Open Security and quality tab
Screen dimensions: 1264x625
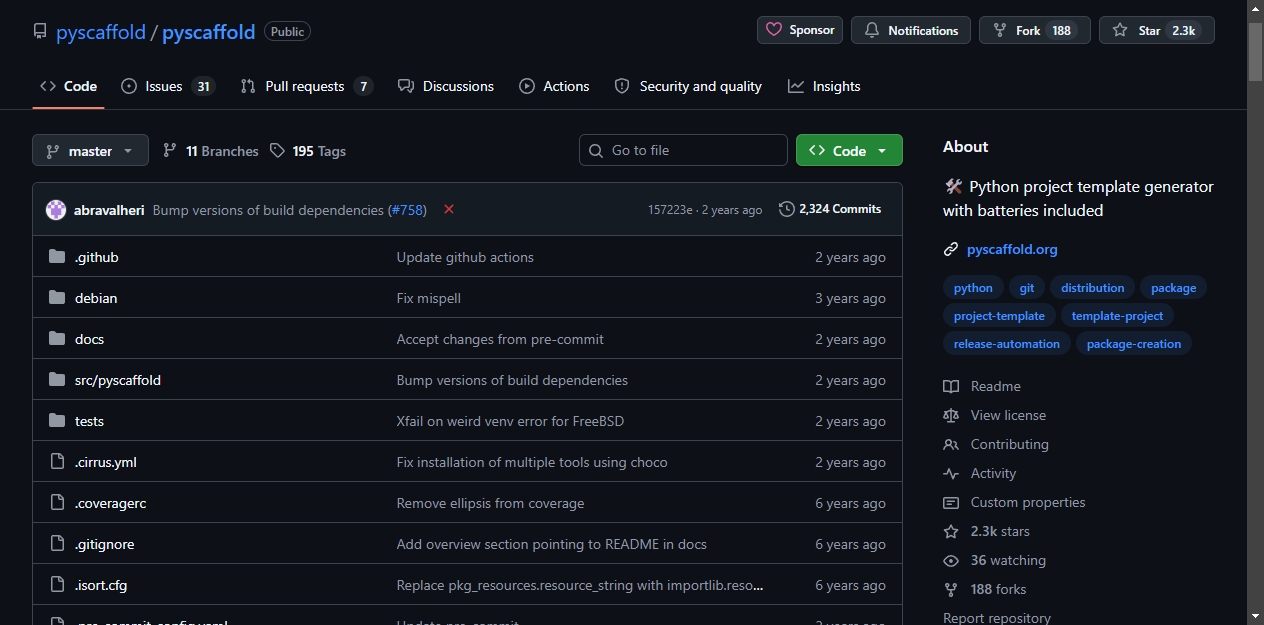click(x=688, y=86)
